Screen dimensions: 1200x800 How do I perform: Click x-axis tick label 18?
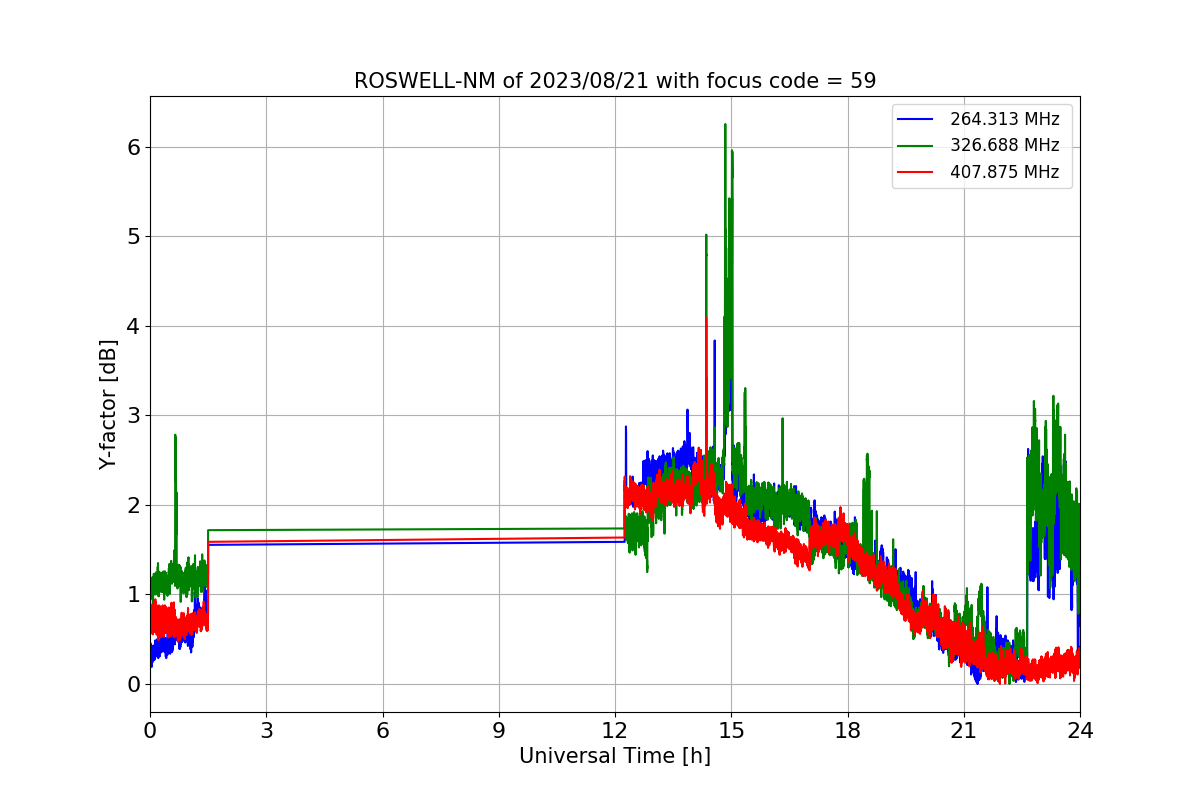[847, 730]
